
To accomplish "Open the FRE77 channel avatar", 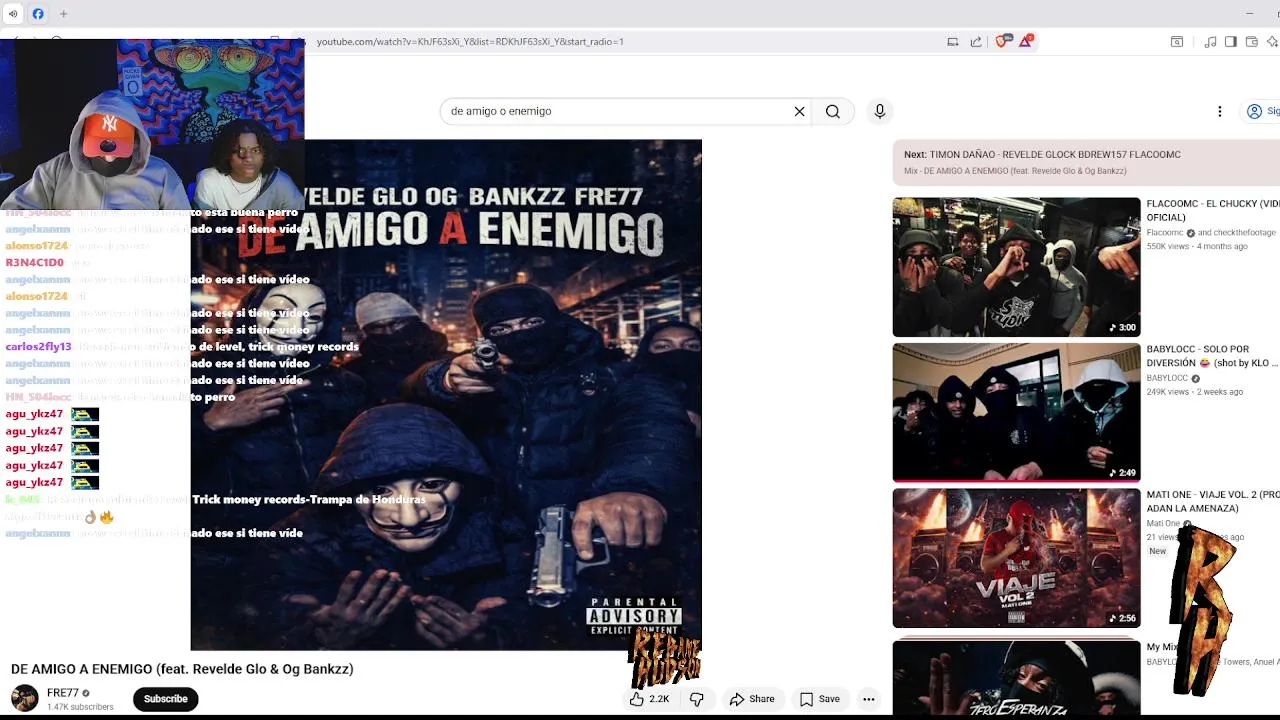I will tap(25, 698).
